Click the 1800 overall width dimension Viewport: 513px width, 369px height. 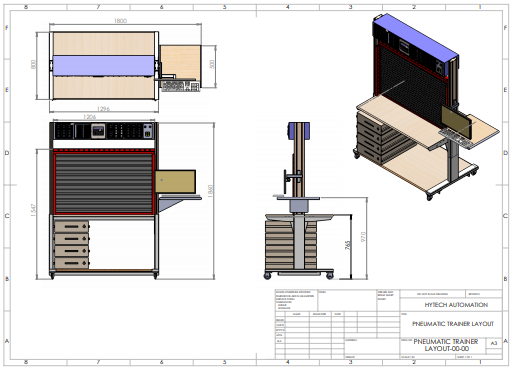click(x=120, y=21)
